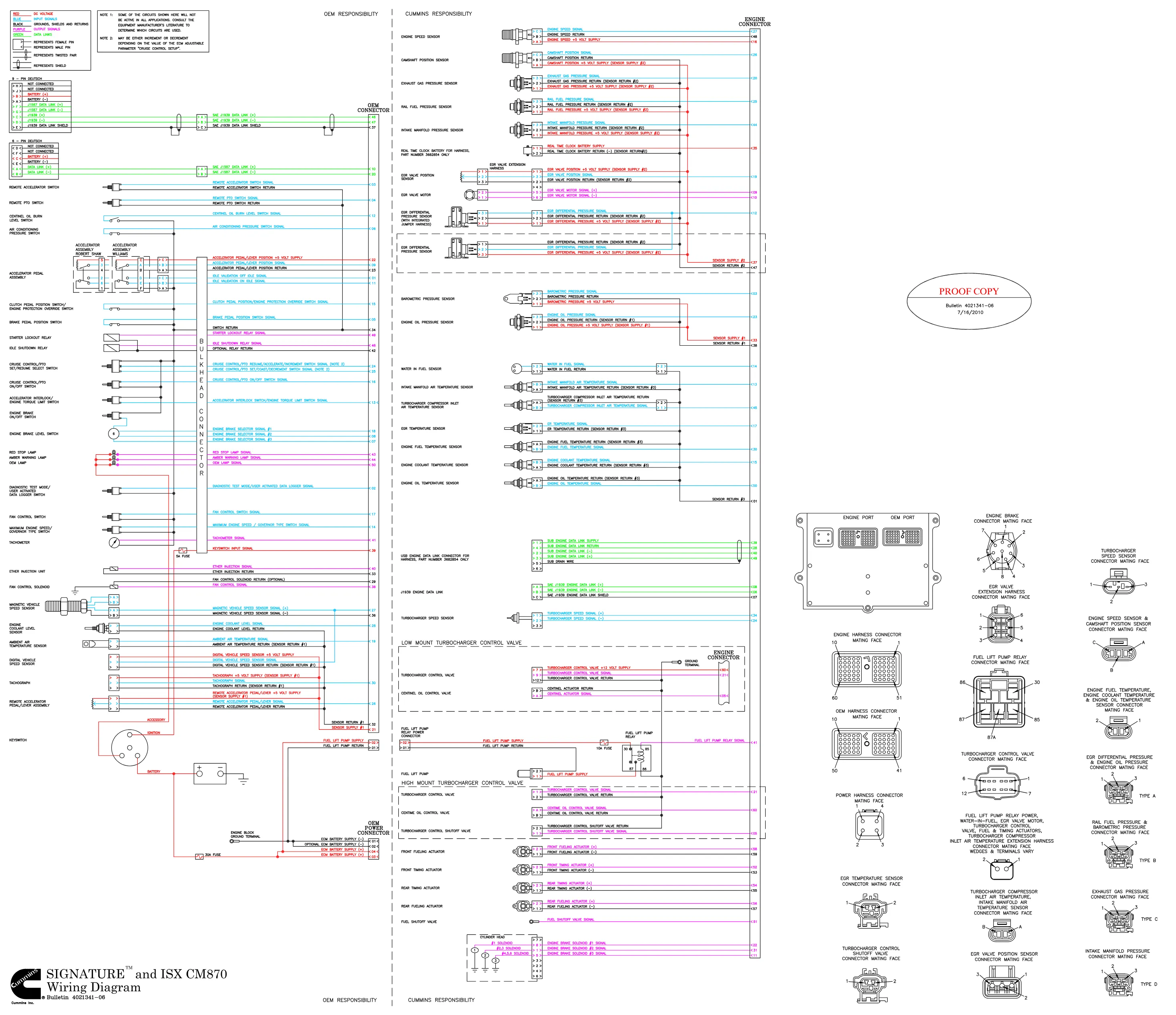Select the 6-PIN DEUTSCH connector label

(x=27, y=141)
